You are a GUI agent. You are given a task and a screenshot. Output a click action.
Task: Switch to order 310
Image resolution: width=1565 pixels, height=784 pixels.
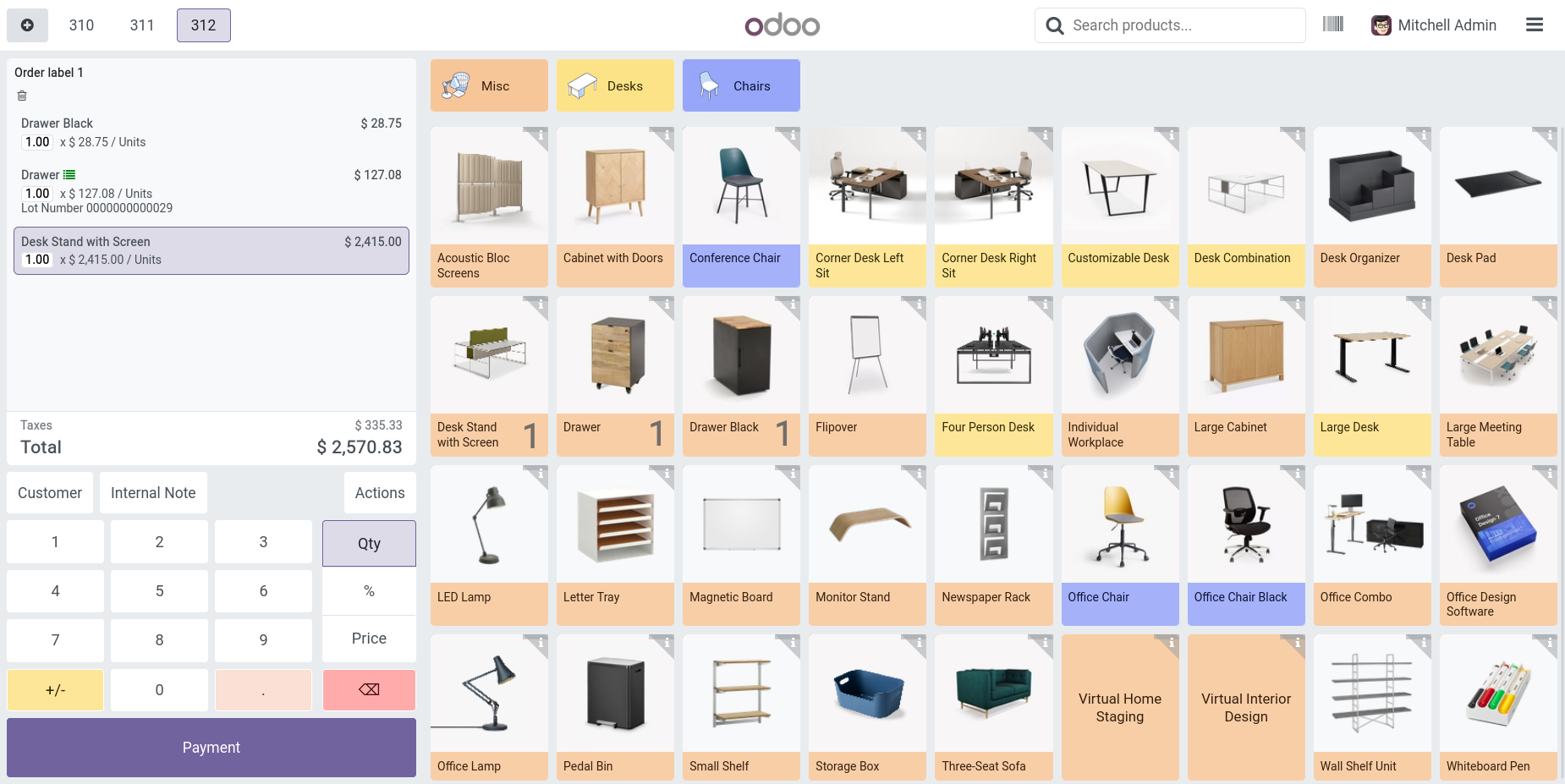(x=81, y=25)
